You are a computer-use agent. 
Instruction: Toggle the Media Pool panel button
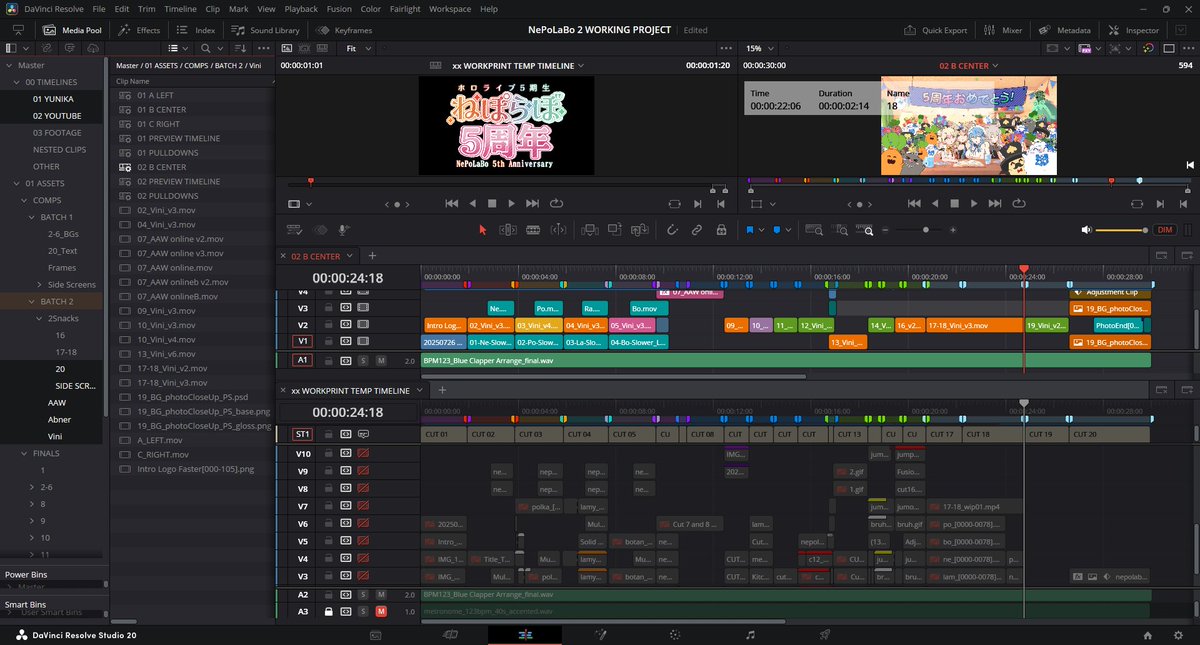71,30
